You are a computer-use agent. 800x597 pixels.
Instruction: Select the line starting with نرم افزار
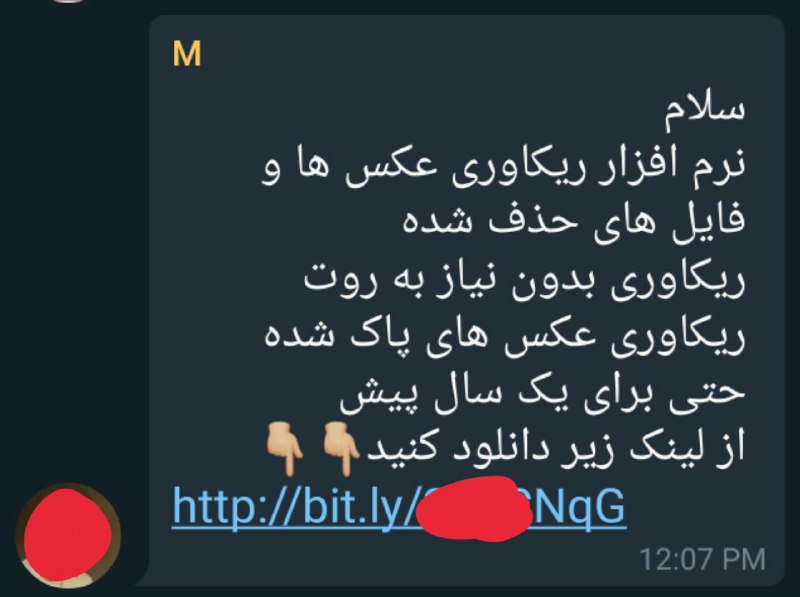point(503,166)
